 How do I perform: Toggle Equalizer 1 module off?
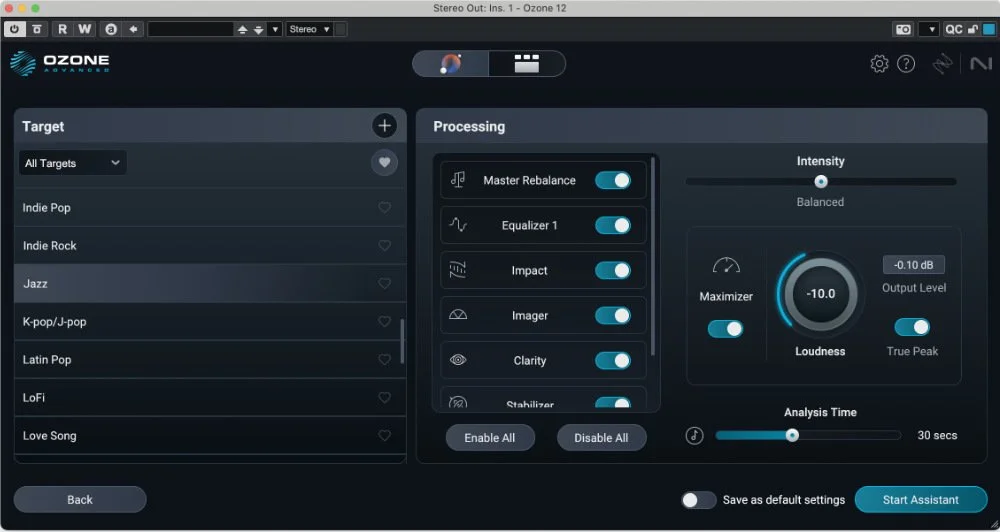pos(613,225)
